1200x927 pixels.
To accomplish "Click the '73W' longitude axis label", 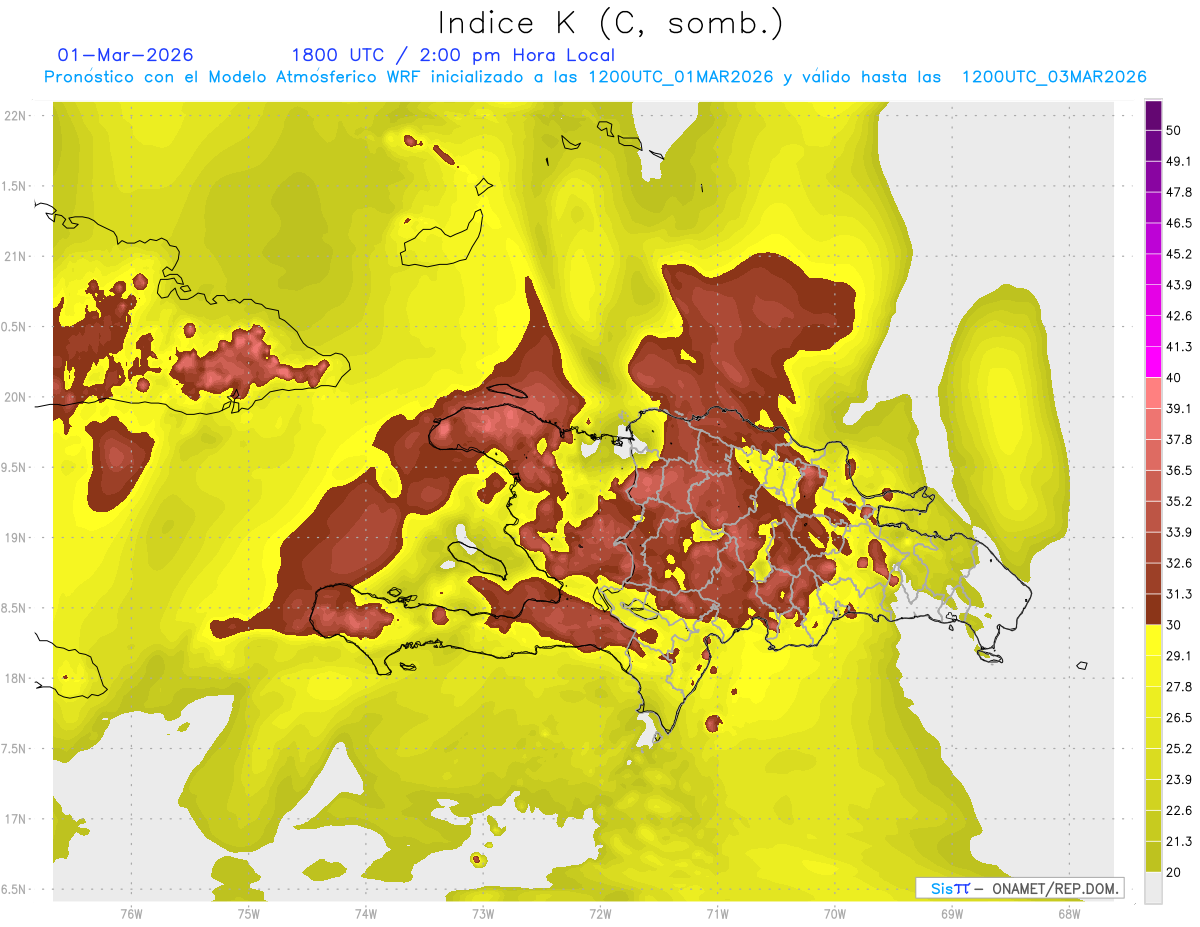I will click(x=482, y=914).
